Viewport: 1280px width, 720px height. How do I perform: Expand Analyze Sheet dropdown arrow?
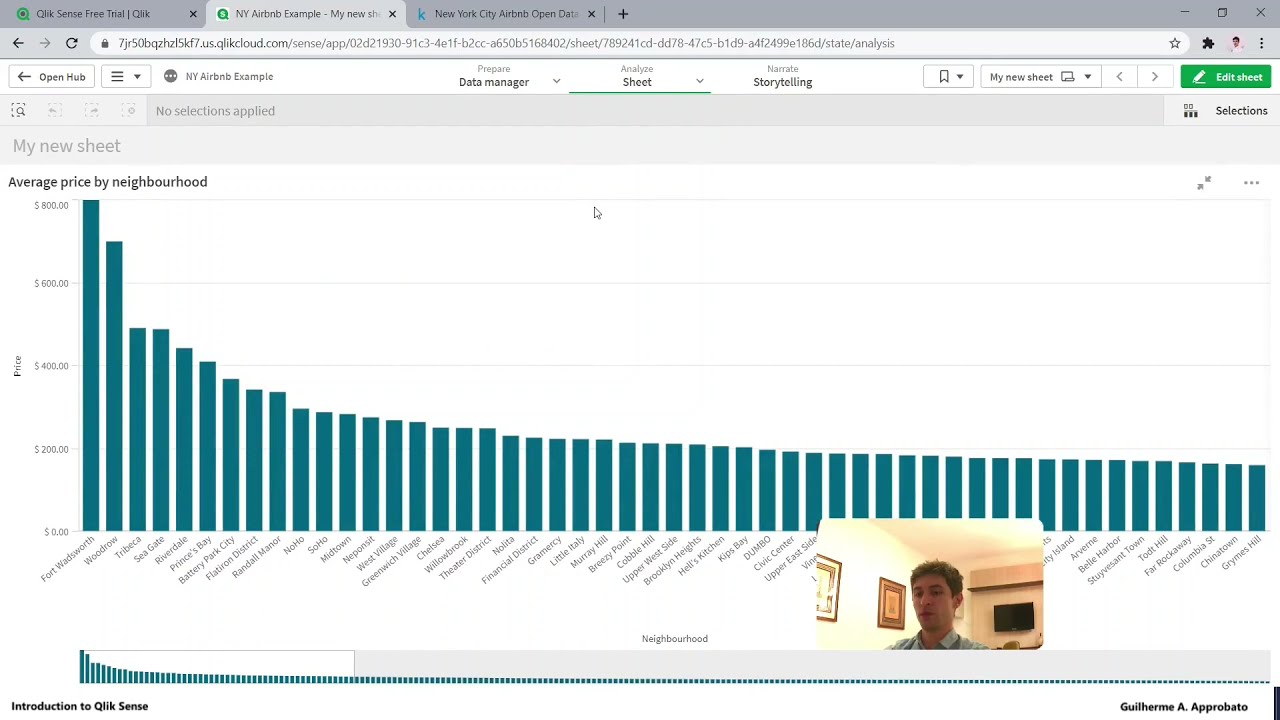pyautogui.click(x=699, y=82)
